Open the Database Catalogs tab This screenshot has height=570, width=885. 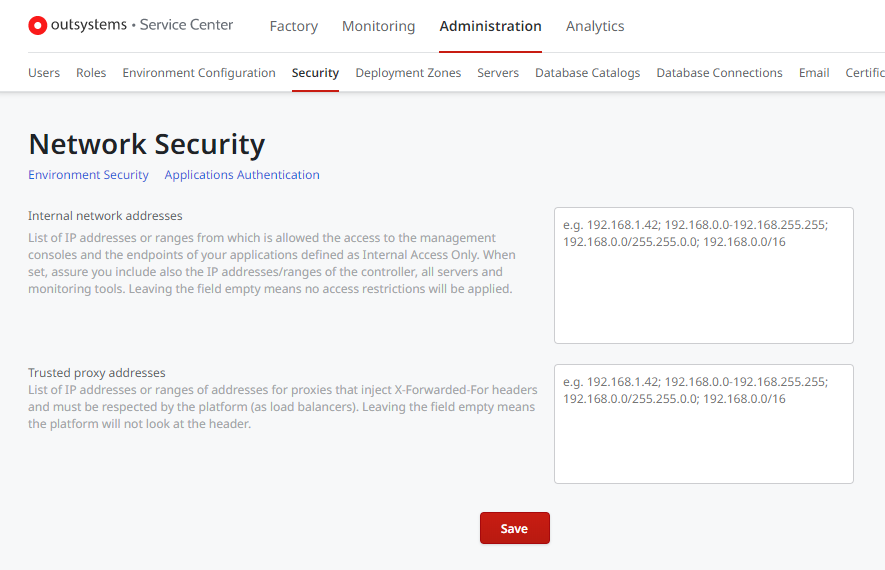[x=588, y=73]
